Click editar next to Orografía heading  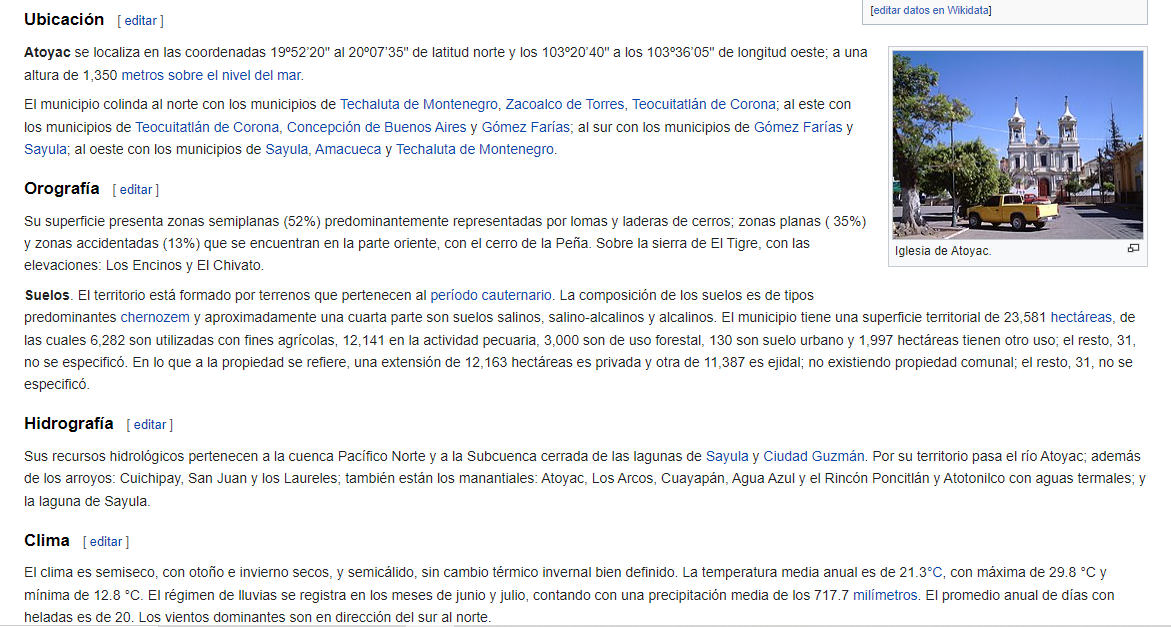[x=136, y=190]
